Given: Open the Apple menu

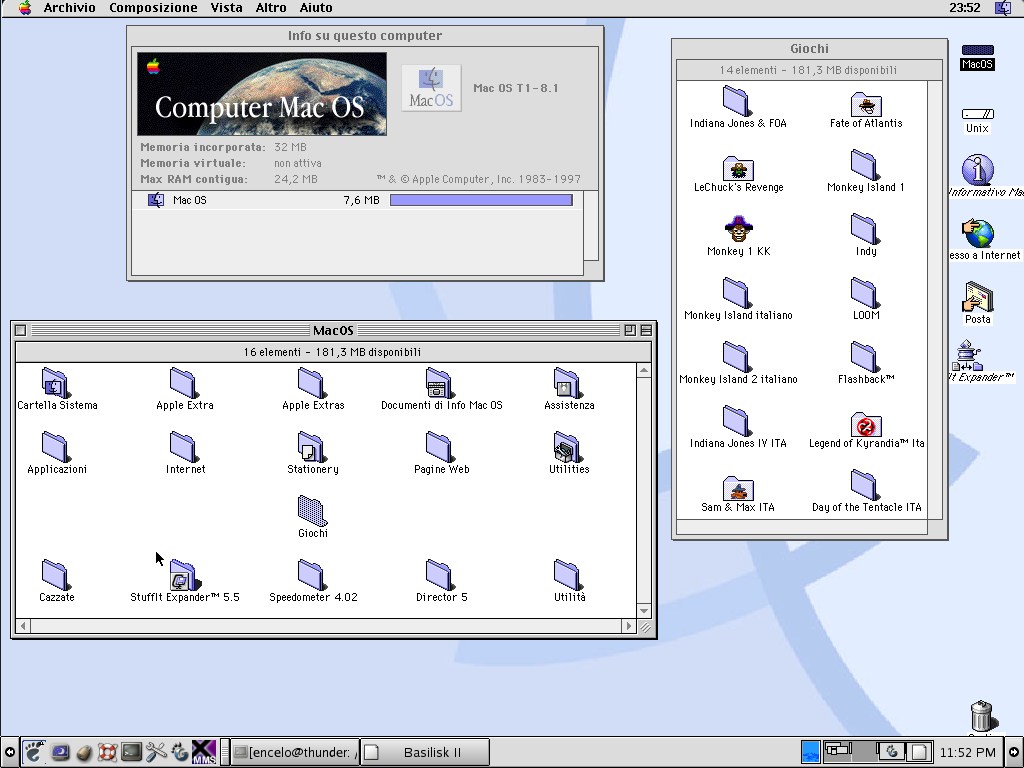Looking at the screenshot, I should click(x=25, y=8).
